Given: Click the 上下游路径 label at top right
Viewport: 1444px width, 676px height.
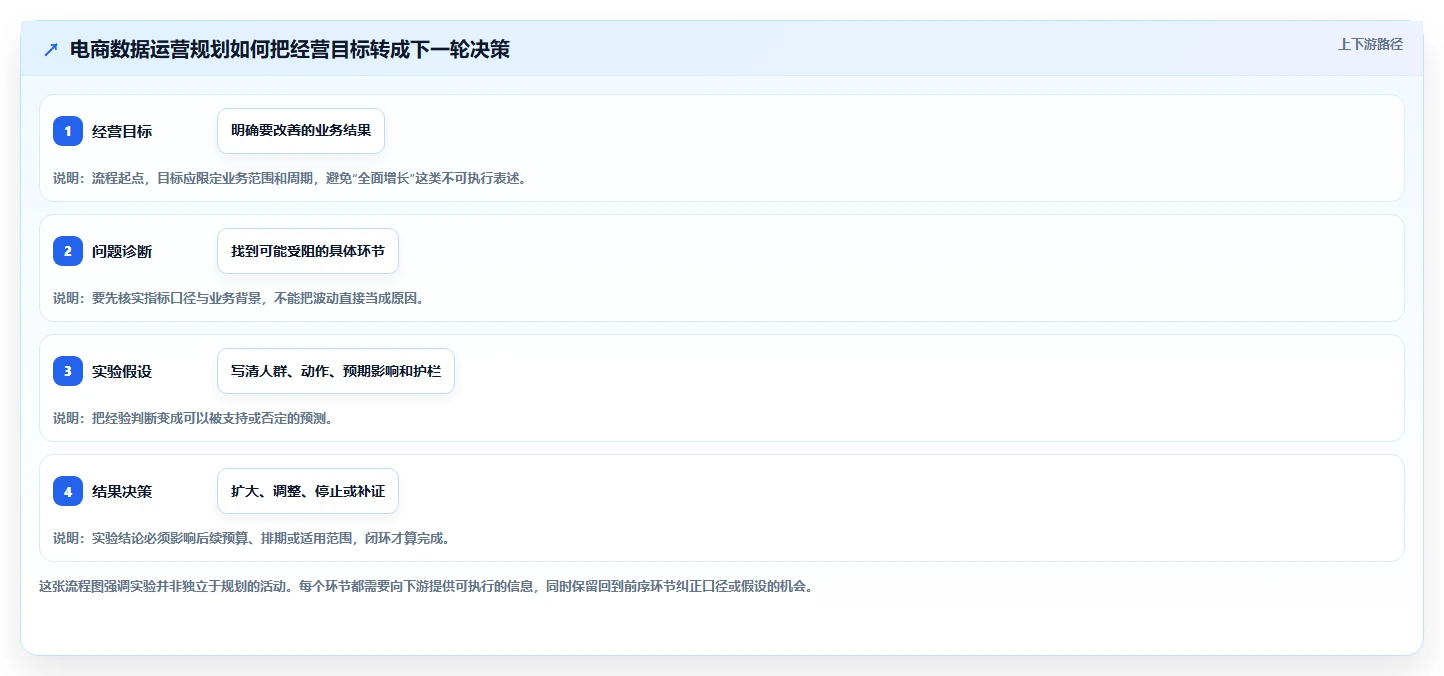Looking at the screenshot, I should [1371, 44].
